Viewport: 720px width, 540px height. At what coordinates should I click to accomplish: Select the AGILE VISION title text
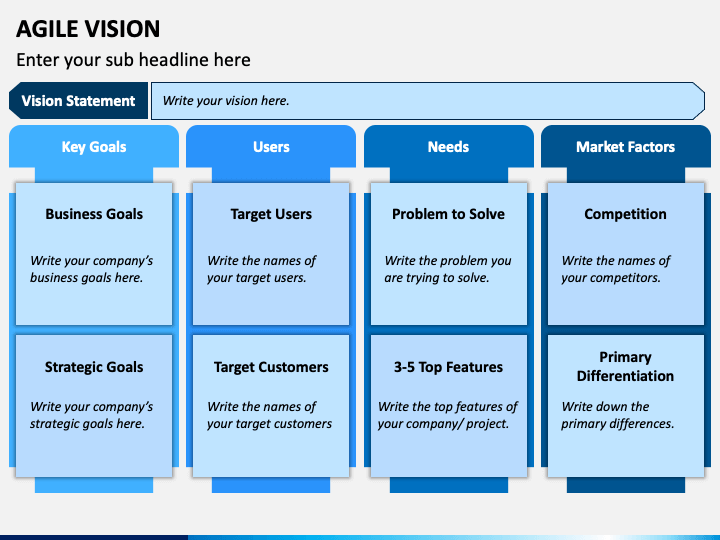point(88,29)
